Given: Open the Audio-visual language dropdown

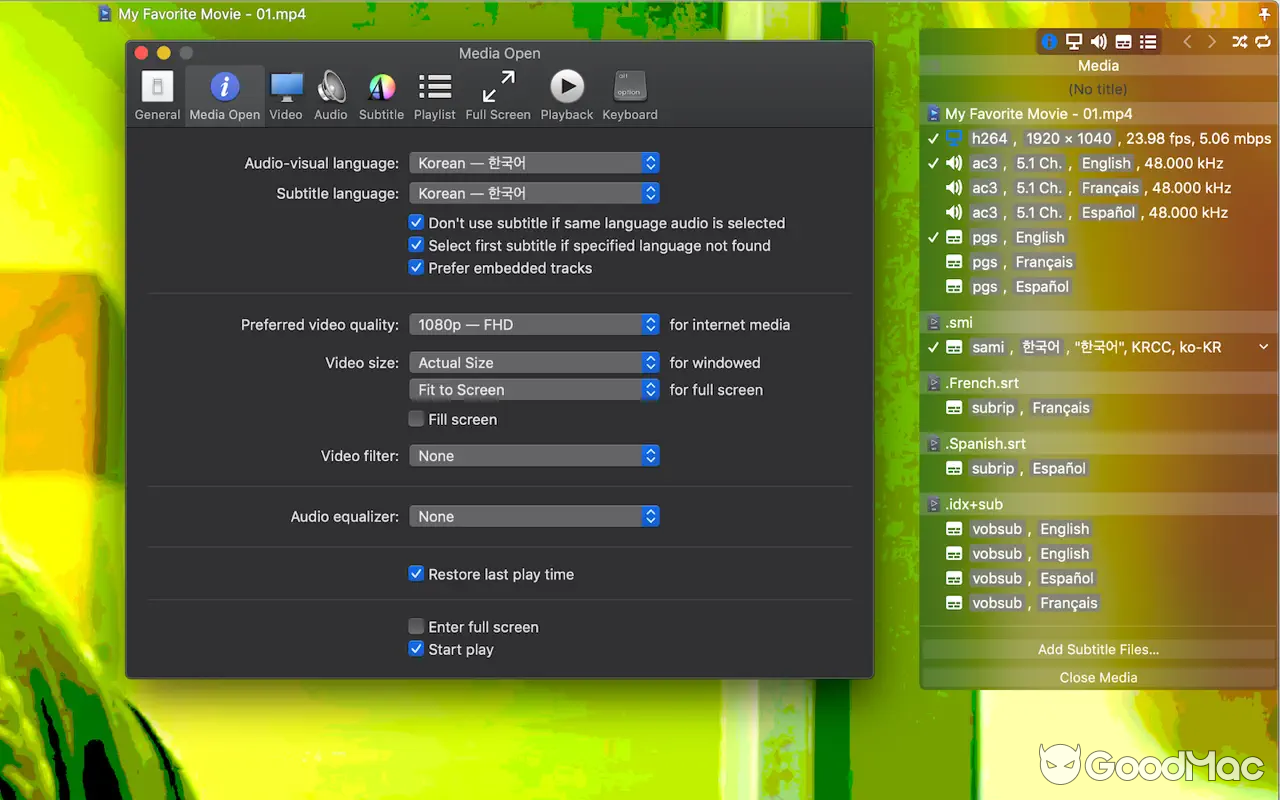Looking at the screenshot, I should pyautogui.click(x=534, y=162).
